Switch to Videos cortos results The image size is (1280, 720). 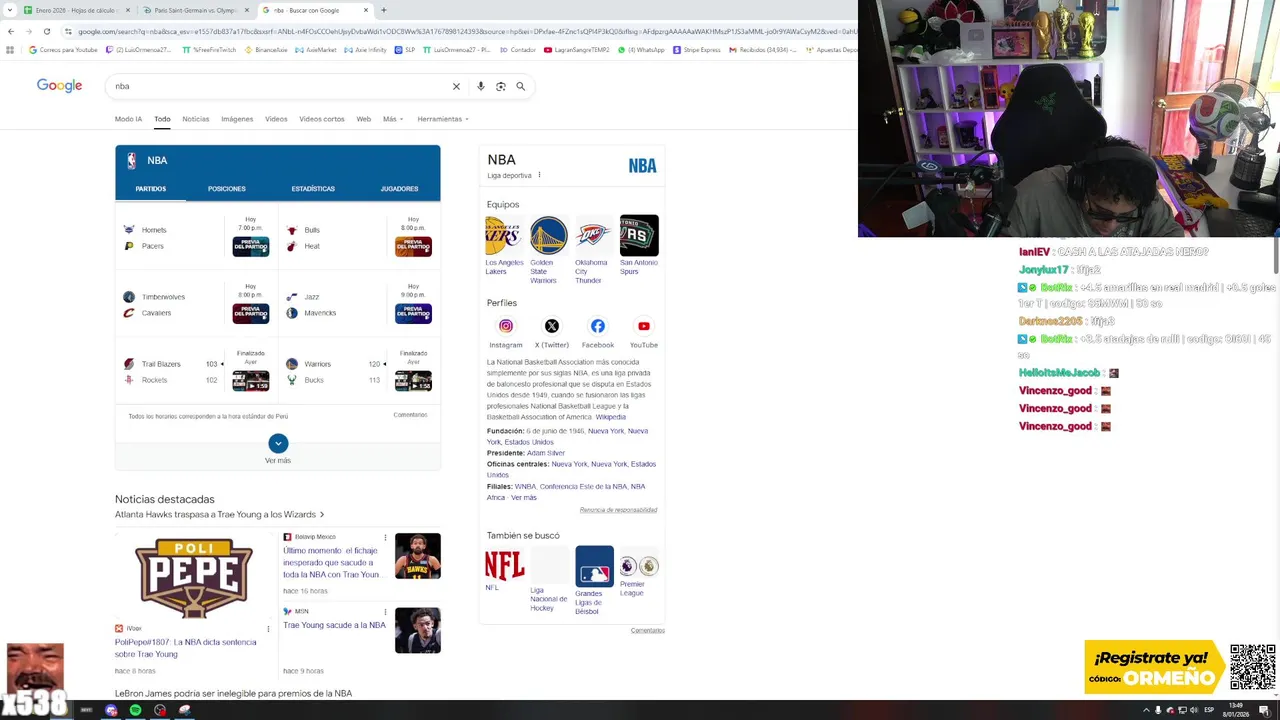click(322, 119)
